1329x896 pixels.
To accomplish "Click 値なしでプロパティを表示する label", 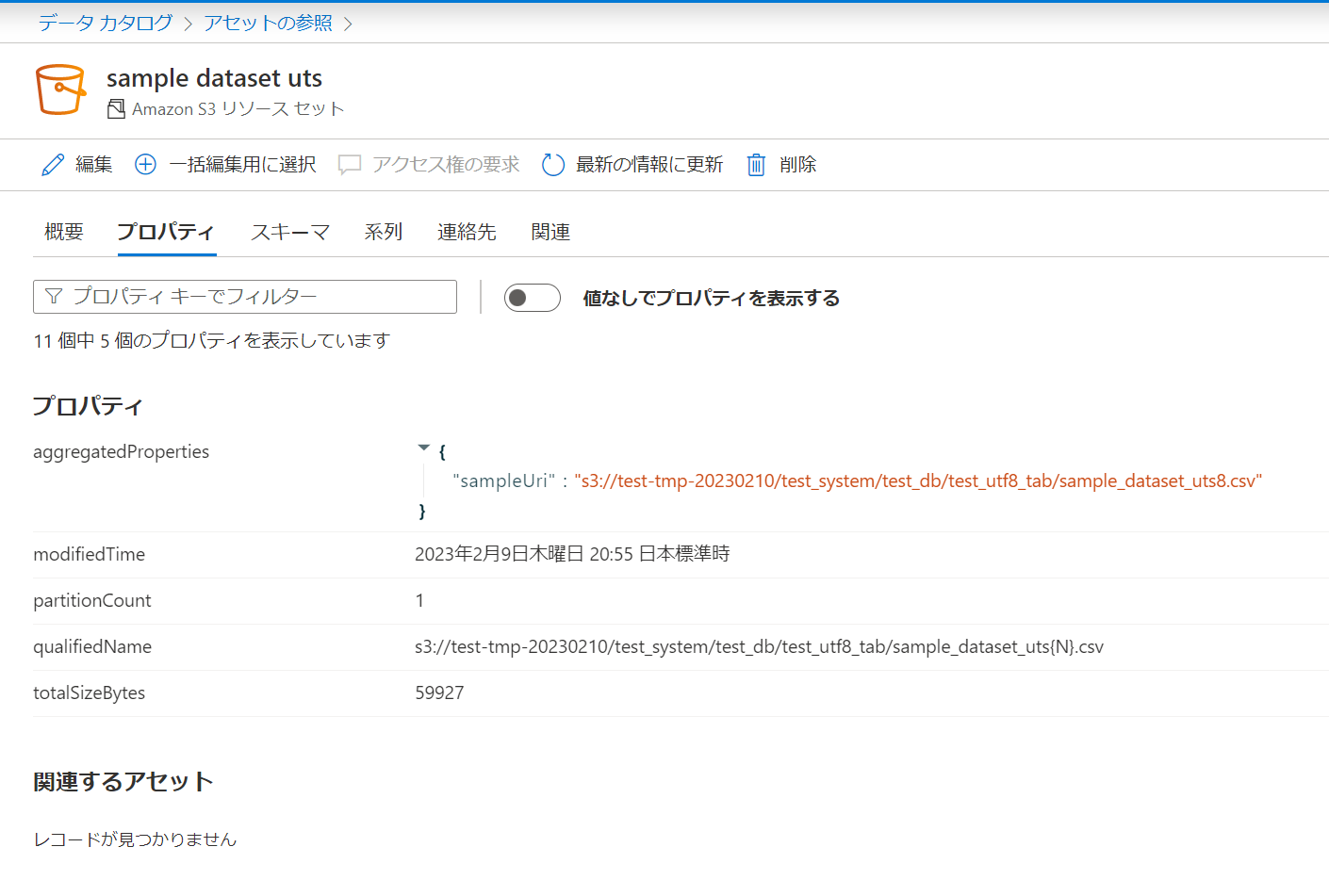I will (711, 298).
